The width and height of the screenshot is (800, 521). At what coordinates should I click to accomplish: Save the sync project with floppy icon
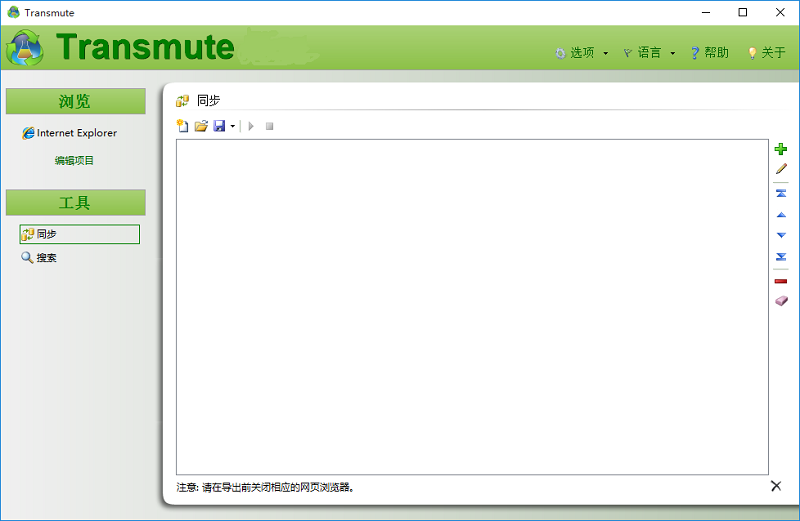(219, 126)
